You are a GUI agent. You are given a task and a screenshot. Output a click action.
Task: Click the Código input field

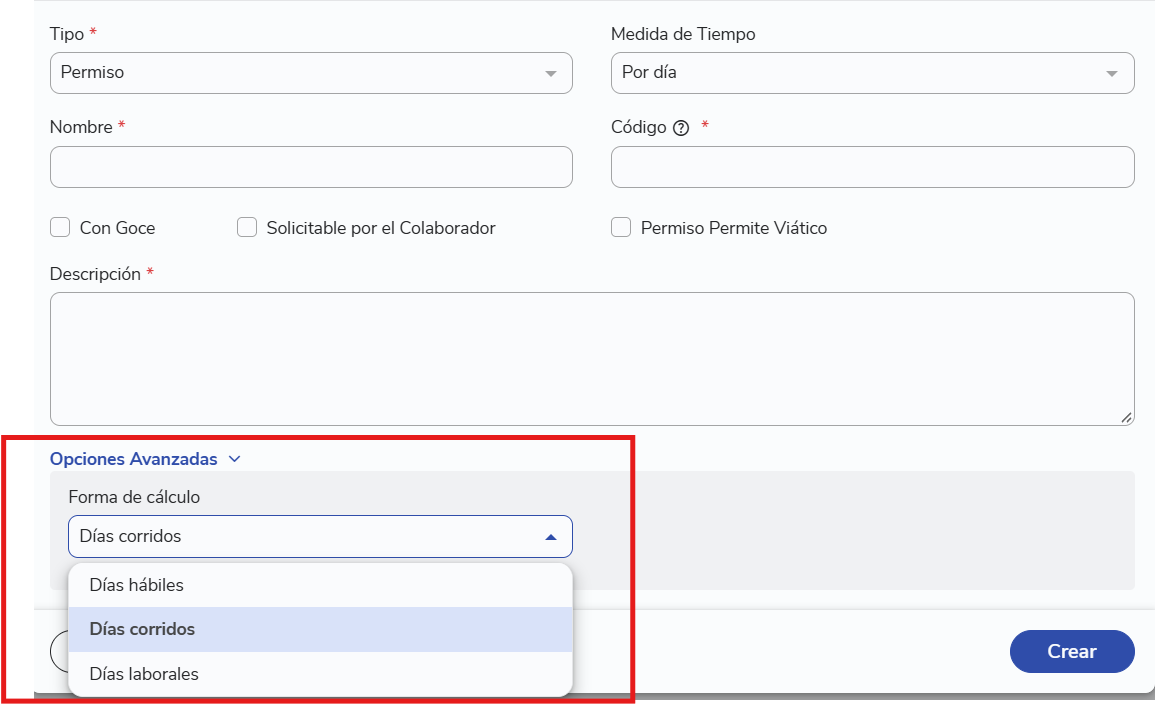872,167
